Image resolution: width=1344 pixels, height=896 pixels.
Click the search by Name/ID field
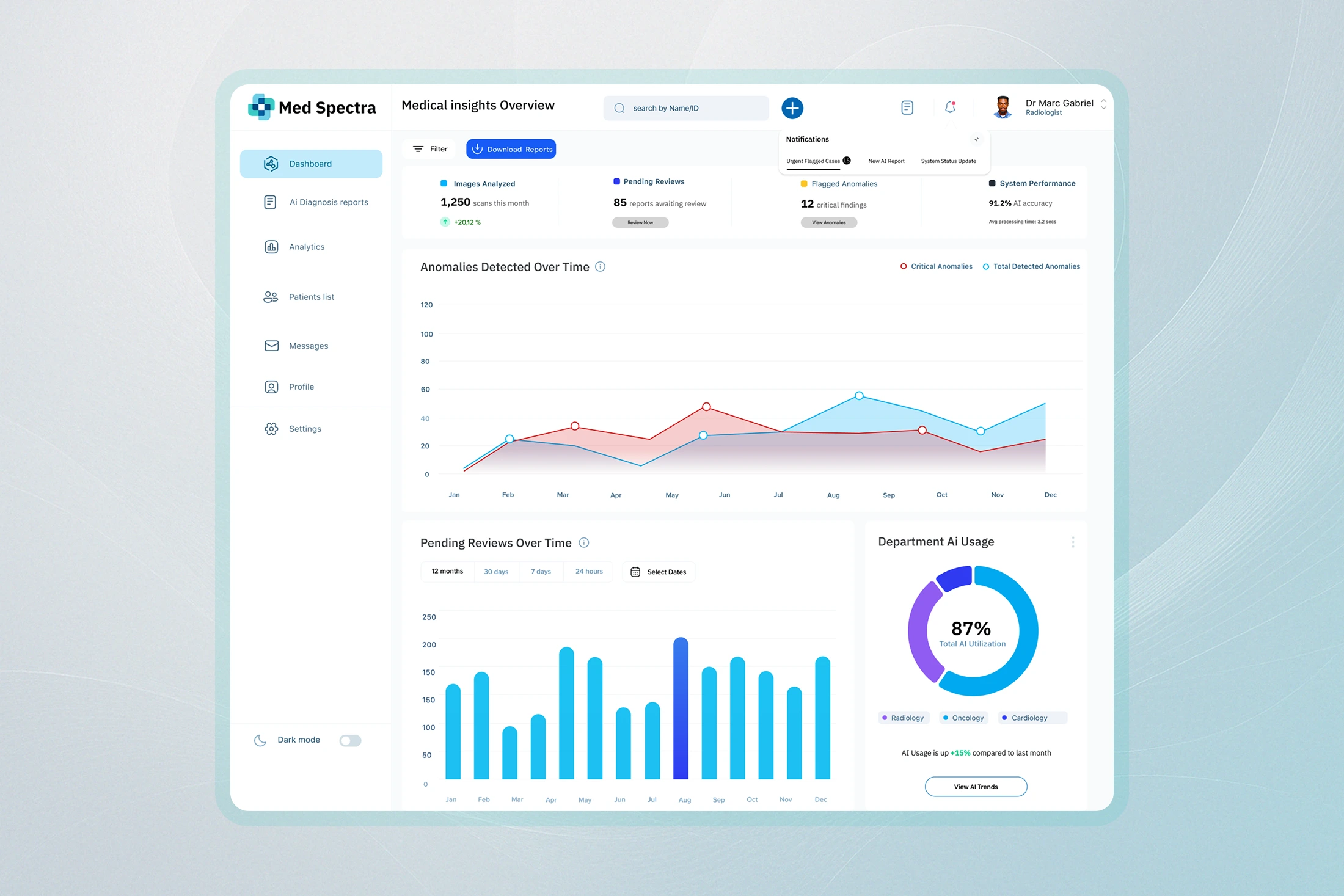pyautogui.click(x=686, y=108)
